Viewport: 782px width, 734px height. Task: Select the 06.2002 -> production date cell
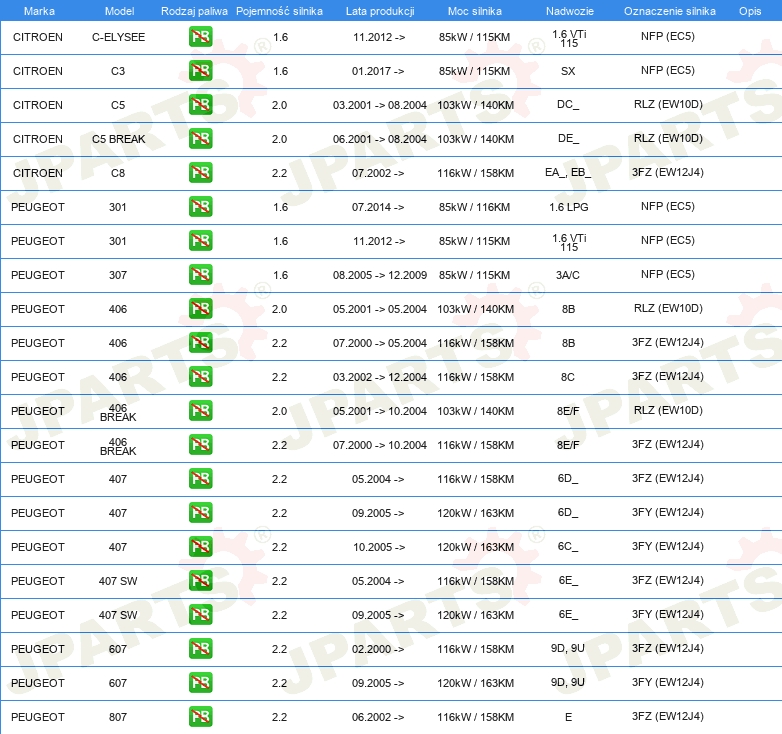[378, 717]
